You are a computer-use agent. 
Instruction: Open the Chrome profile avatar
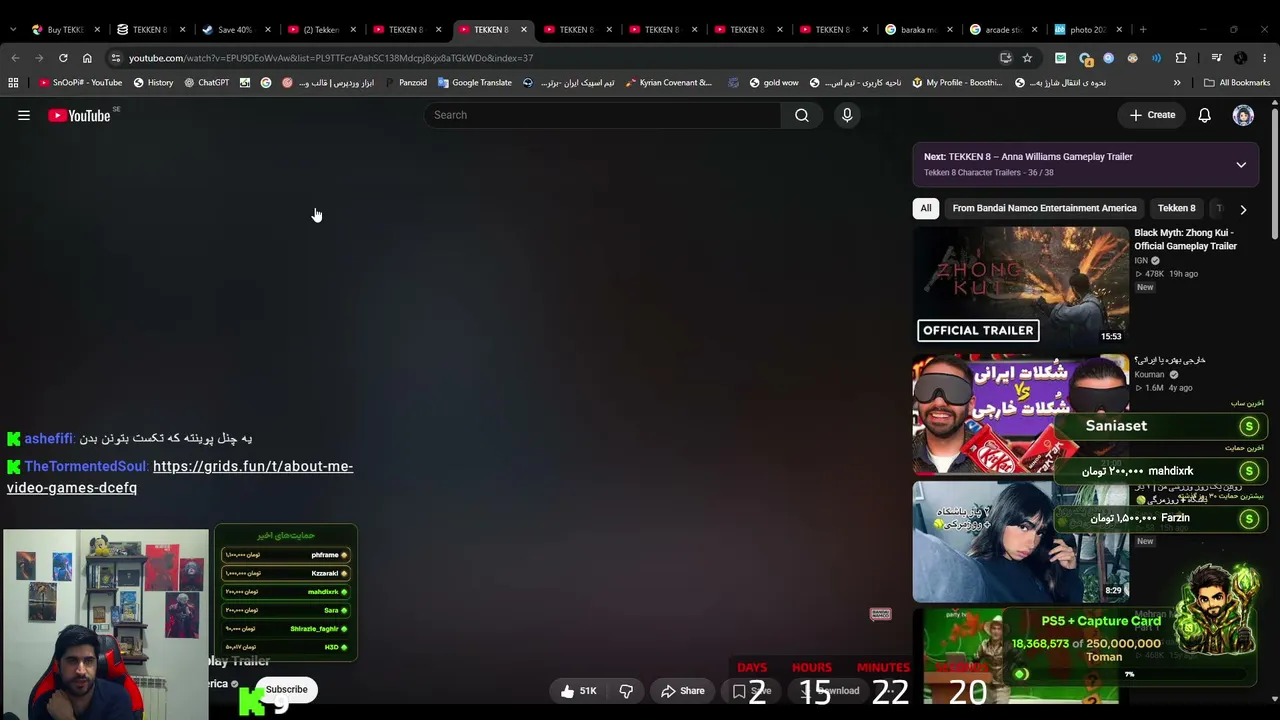click(x=1241, y=58)
